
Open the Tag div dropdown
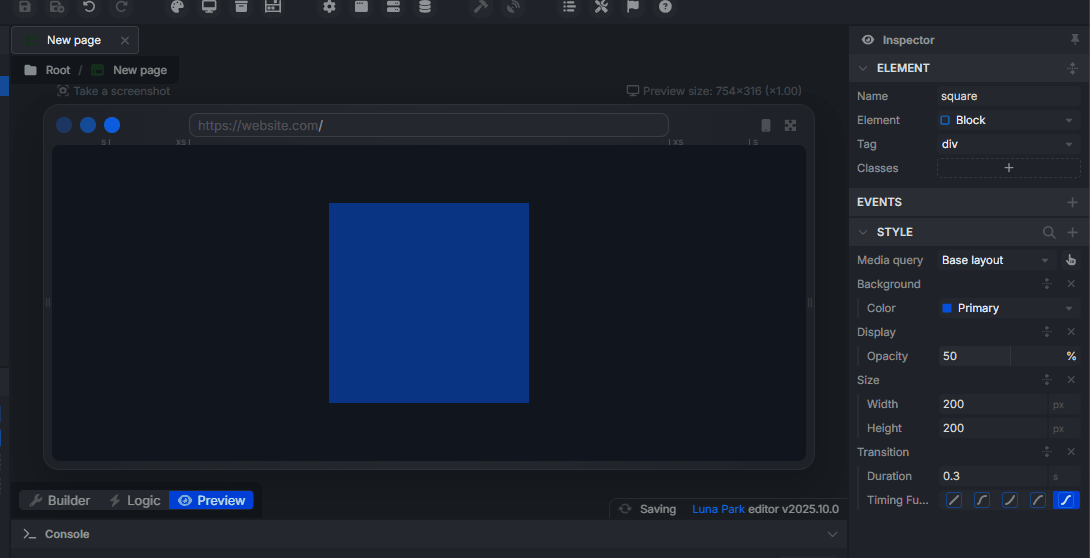coord(1008,144)
